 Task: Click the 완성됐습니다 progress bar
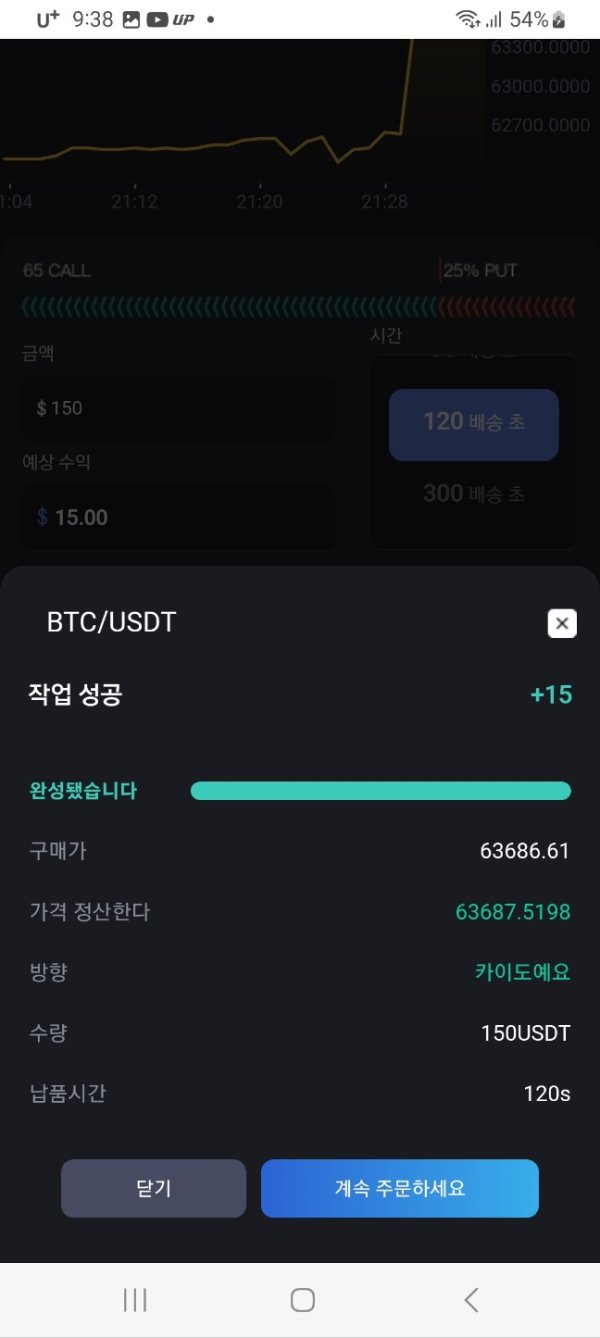(380, 791)
